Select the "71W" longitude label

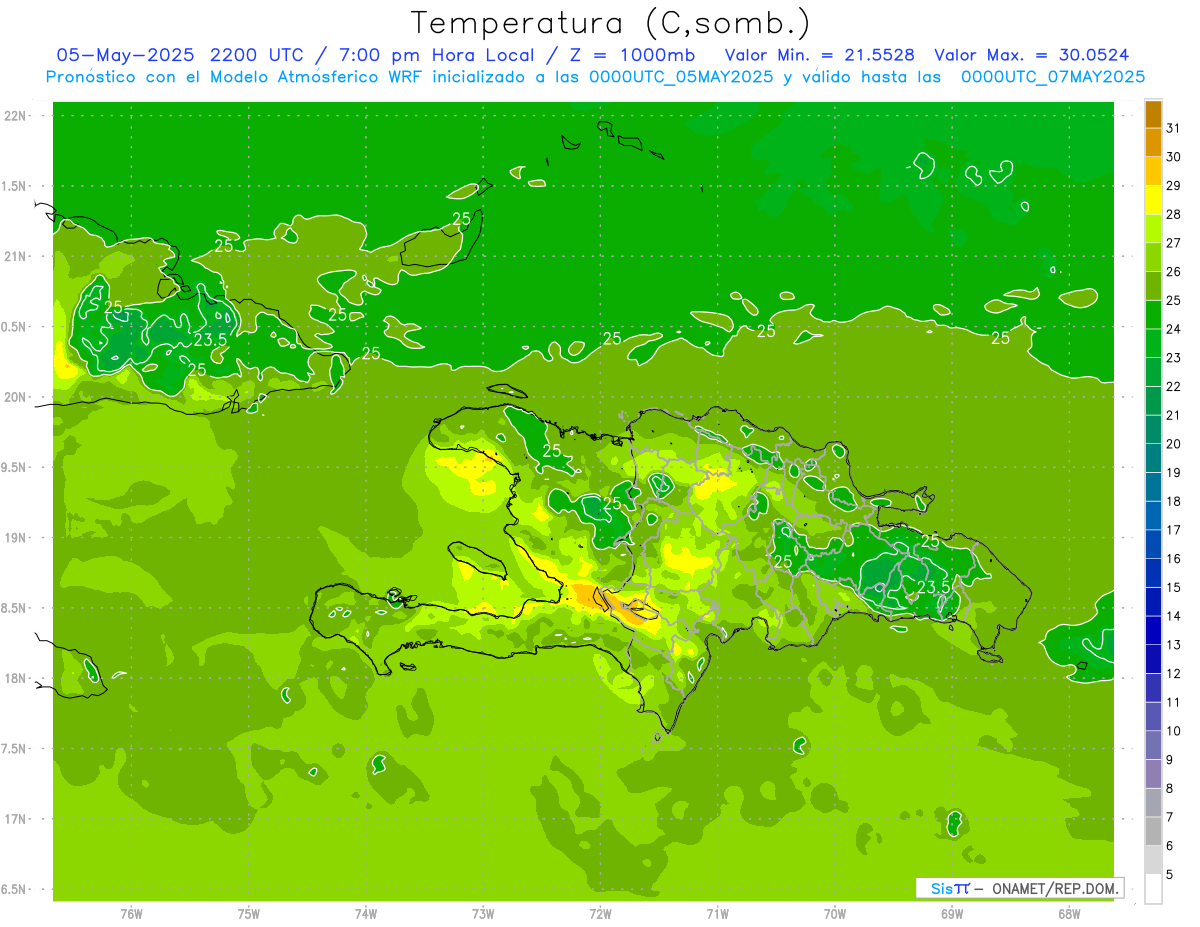[x=717, y=914]
